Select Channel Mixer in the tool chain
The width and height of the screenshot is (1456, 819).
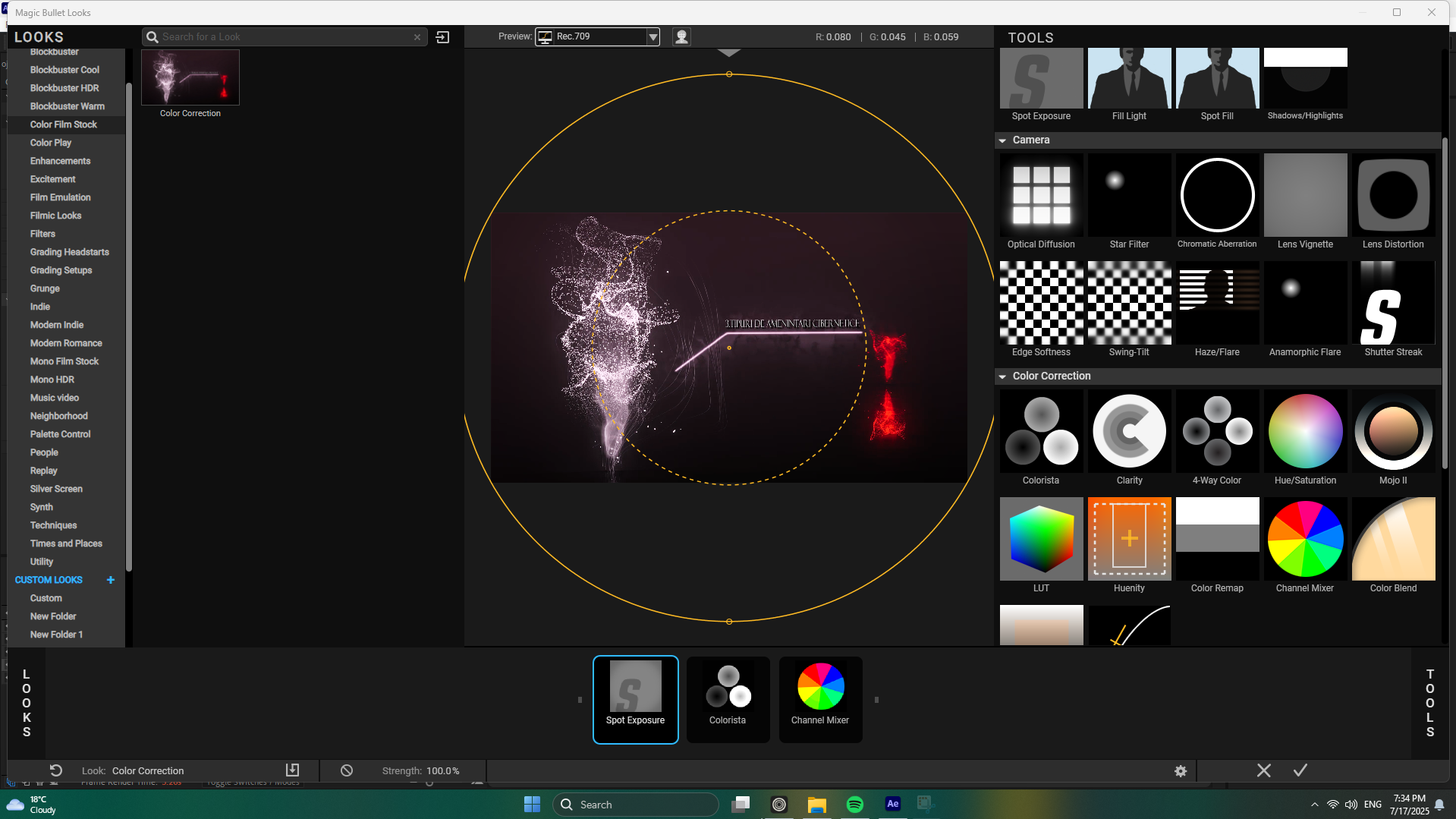point(820,700)
